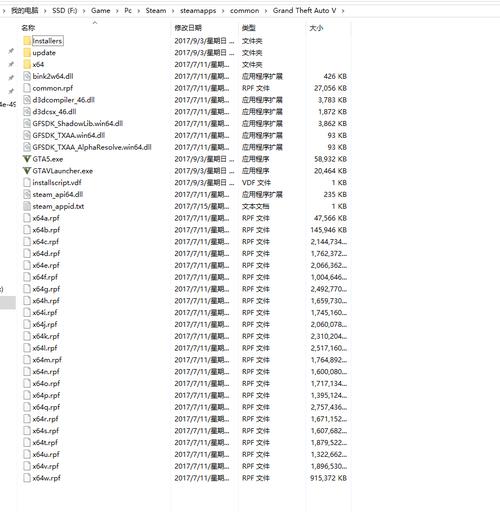
Task: Click the installscript.vdf file icon
Action: tap(27, 183)
